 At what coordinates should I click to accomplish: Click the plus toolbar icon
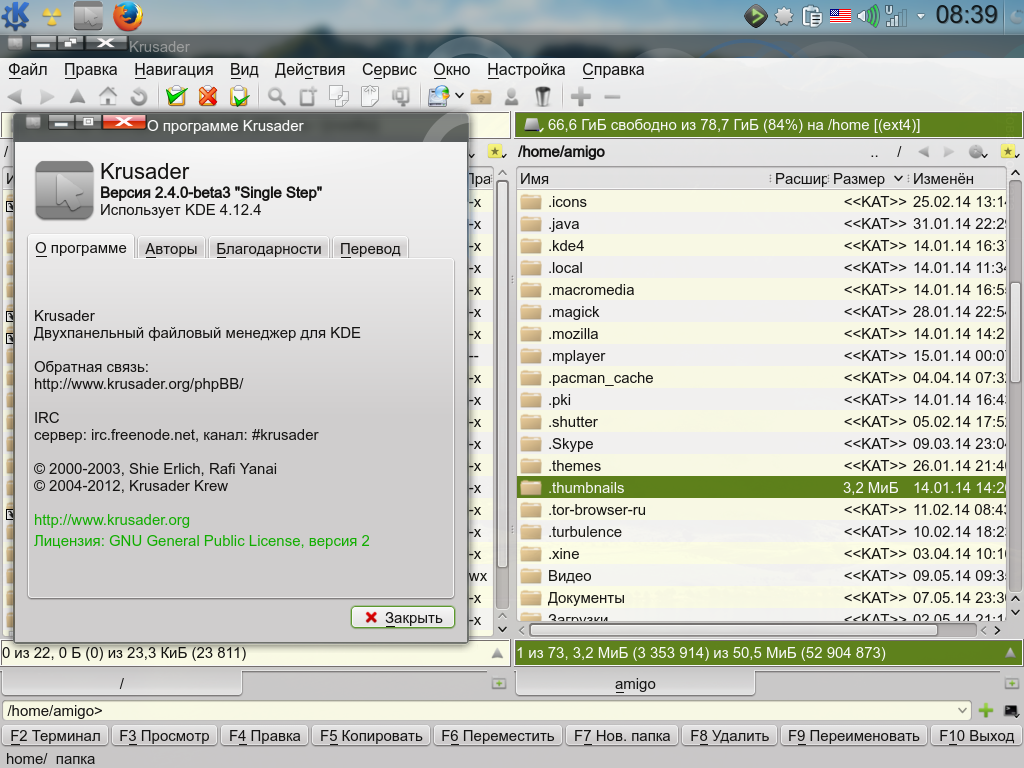tap(581, 97)
